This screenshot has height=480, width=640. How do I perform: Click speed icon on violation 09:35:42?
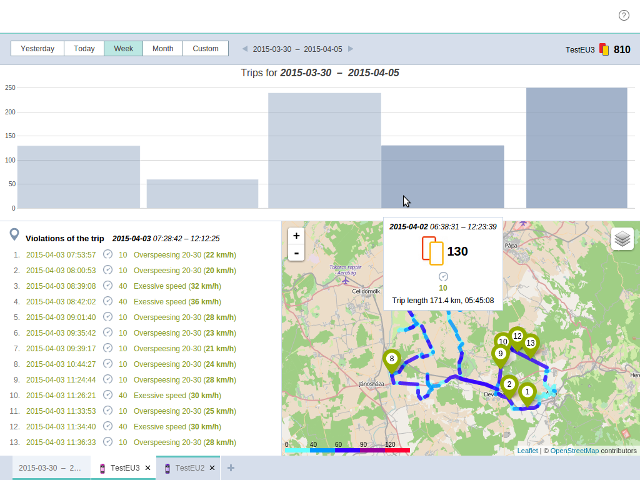(107, 332)
